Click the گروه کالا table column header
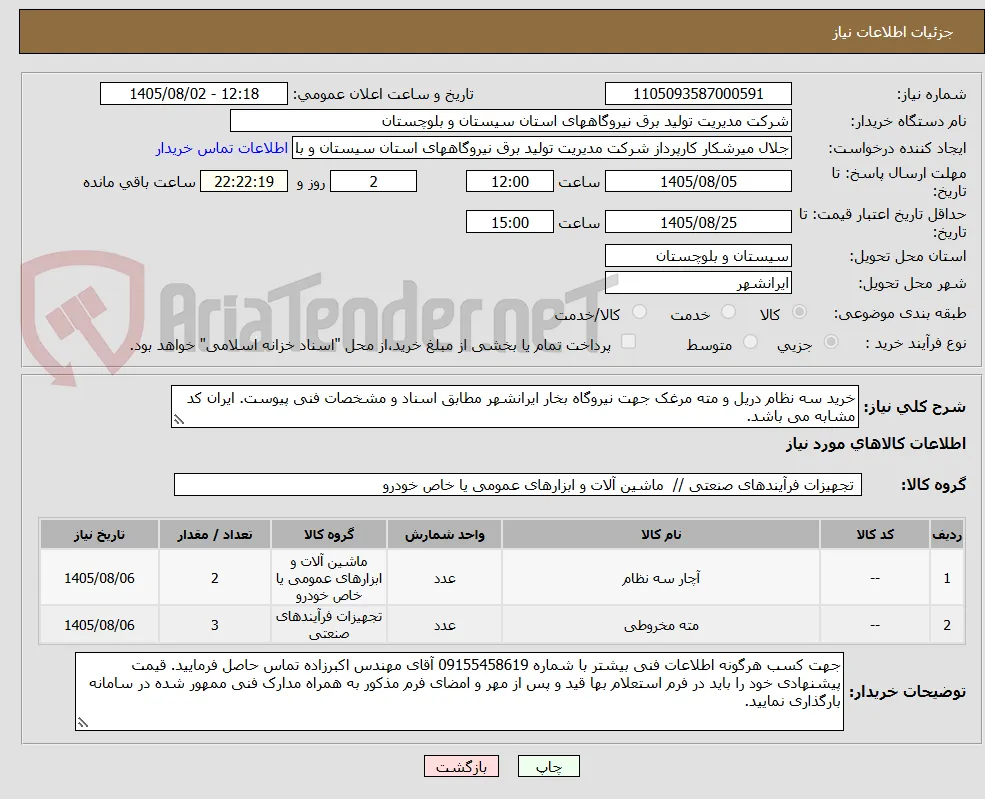 point(329,535)
